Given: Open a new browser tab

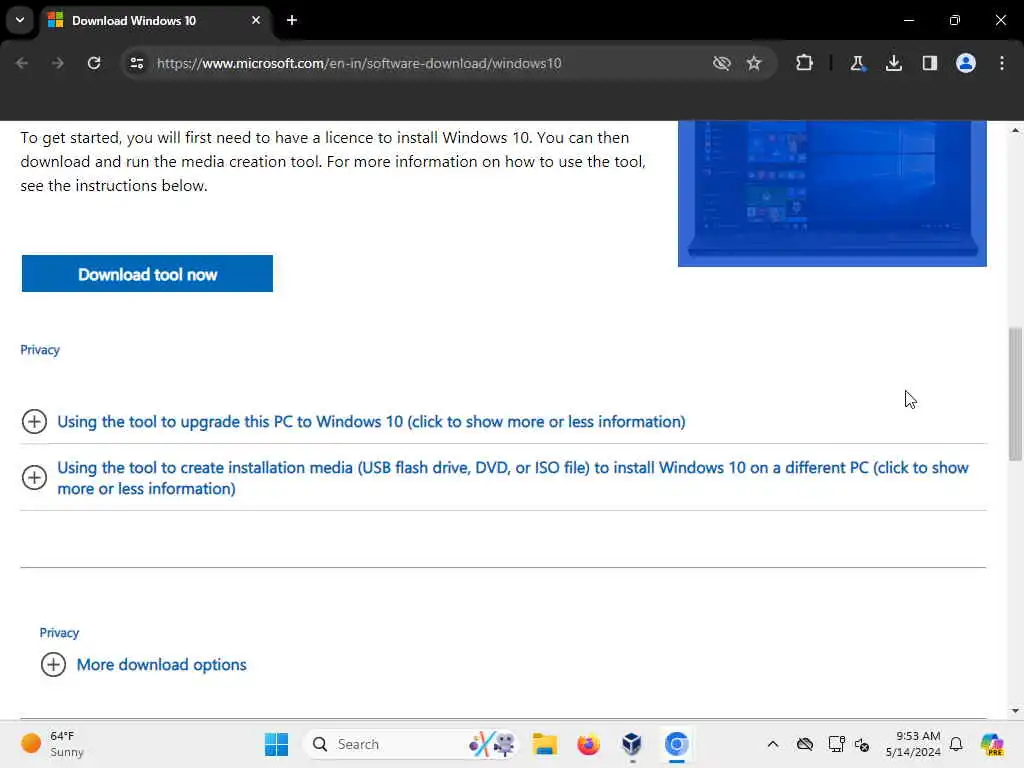Looking at the screenshot, I should click(292, 20).
